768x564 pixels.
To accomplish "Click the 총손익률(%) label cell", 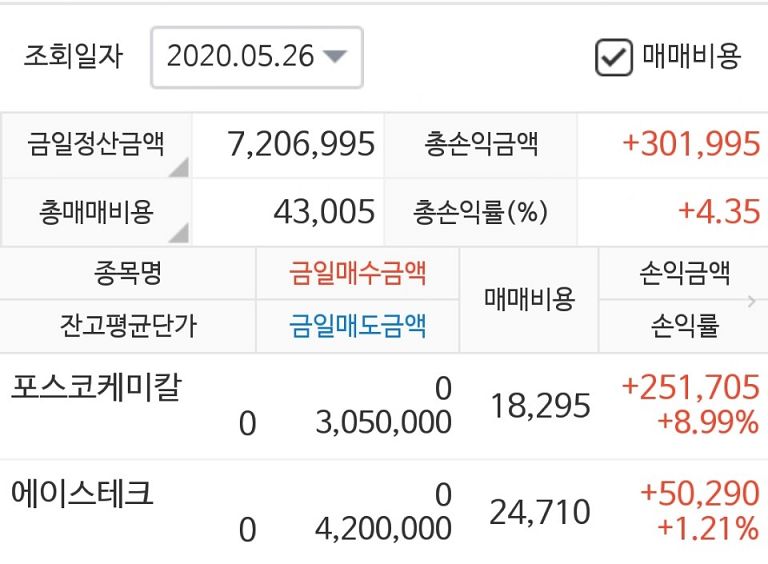I will point(481,212).
